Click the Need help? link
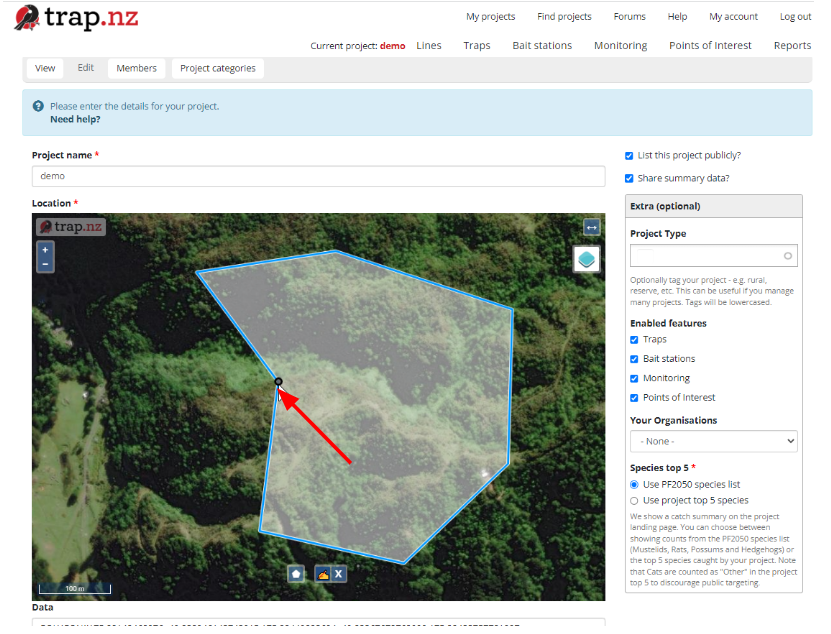Image resolution: width=831 pixels, height=634 pixels. (x=75, y=119)
